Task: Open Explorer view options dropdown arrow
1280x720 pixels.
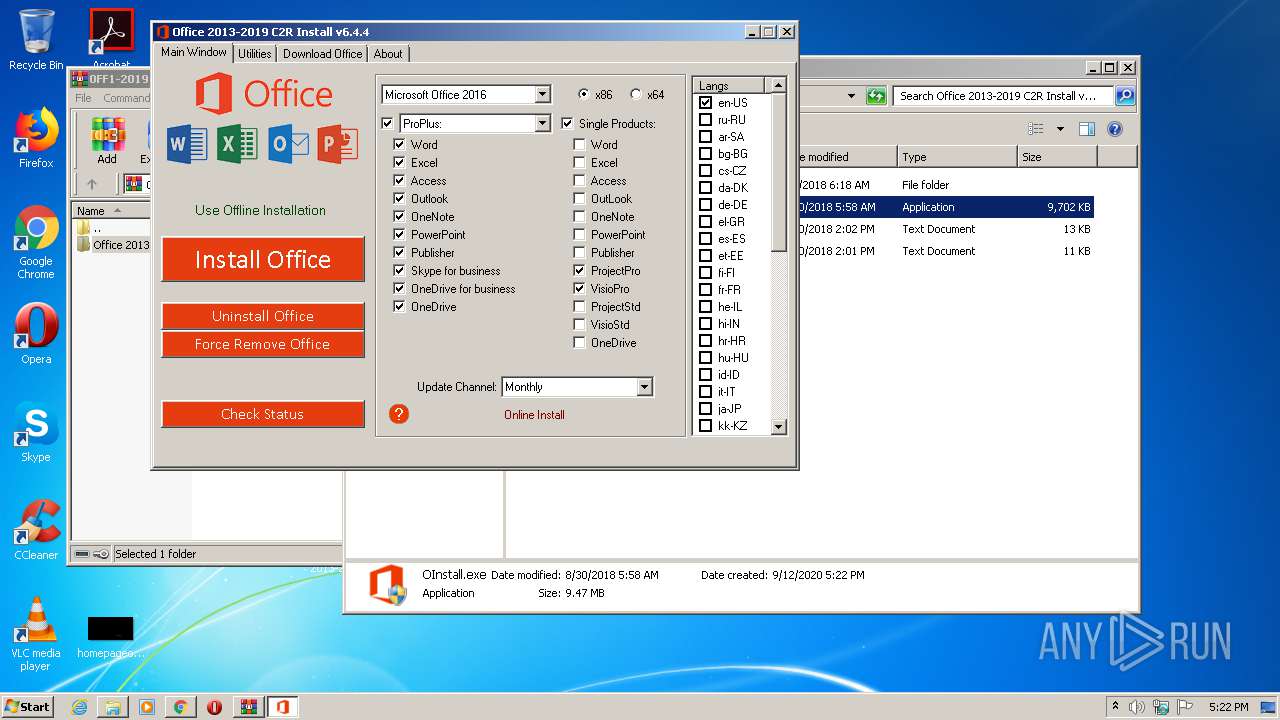Action: click(1060, 129)
